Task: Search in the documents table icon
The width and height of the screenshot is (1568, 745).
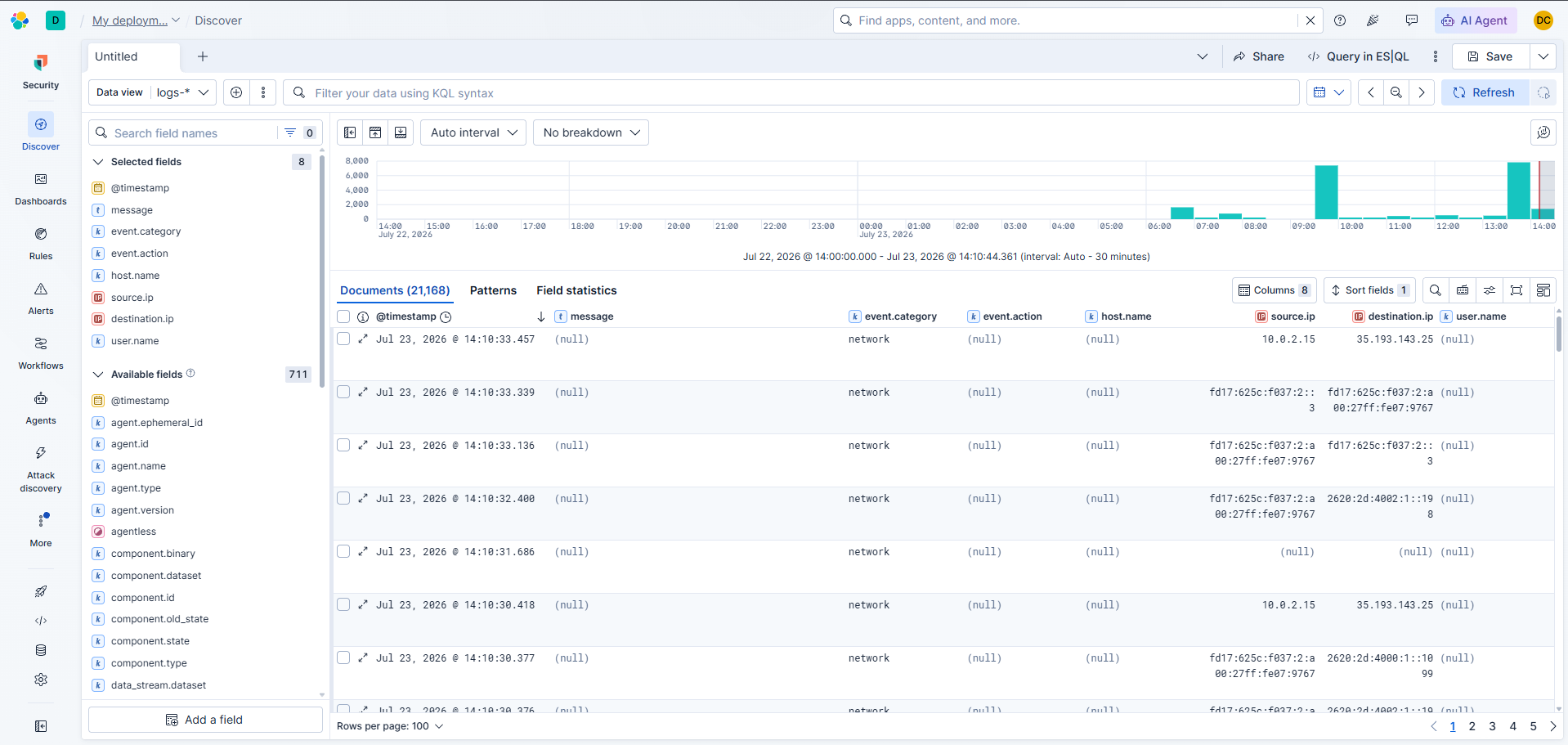Action: (x=1435, y=290)
